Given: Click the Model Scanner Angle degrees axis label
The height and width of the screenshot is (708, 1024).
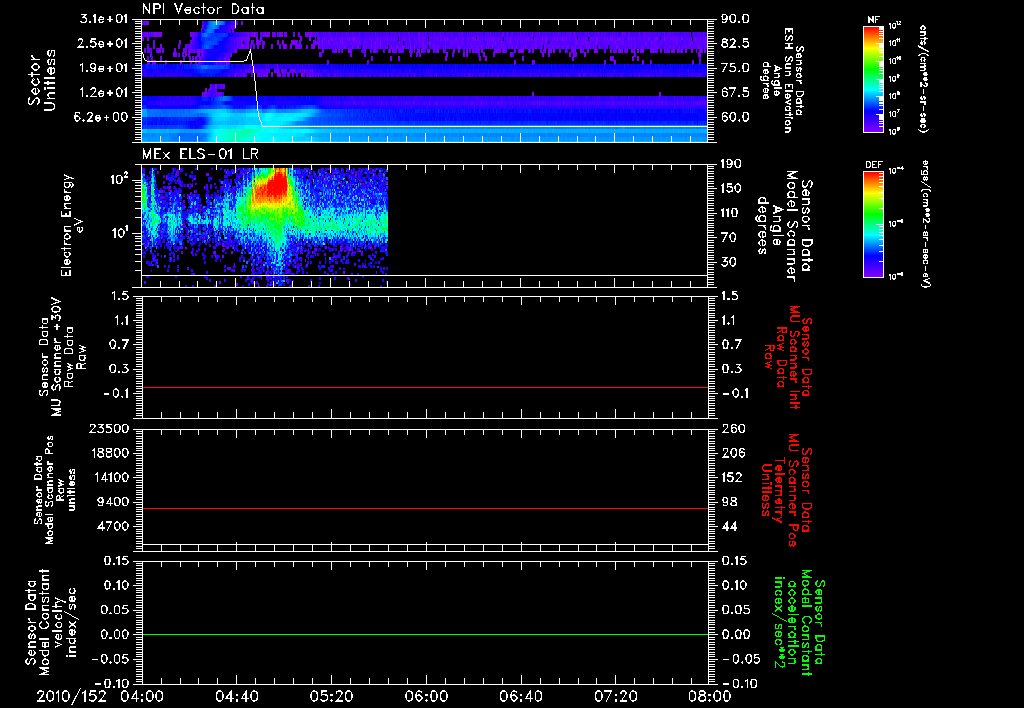Looking at the screenshot, I should click(784, 226).
